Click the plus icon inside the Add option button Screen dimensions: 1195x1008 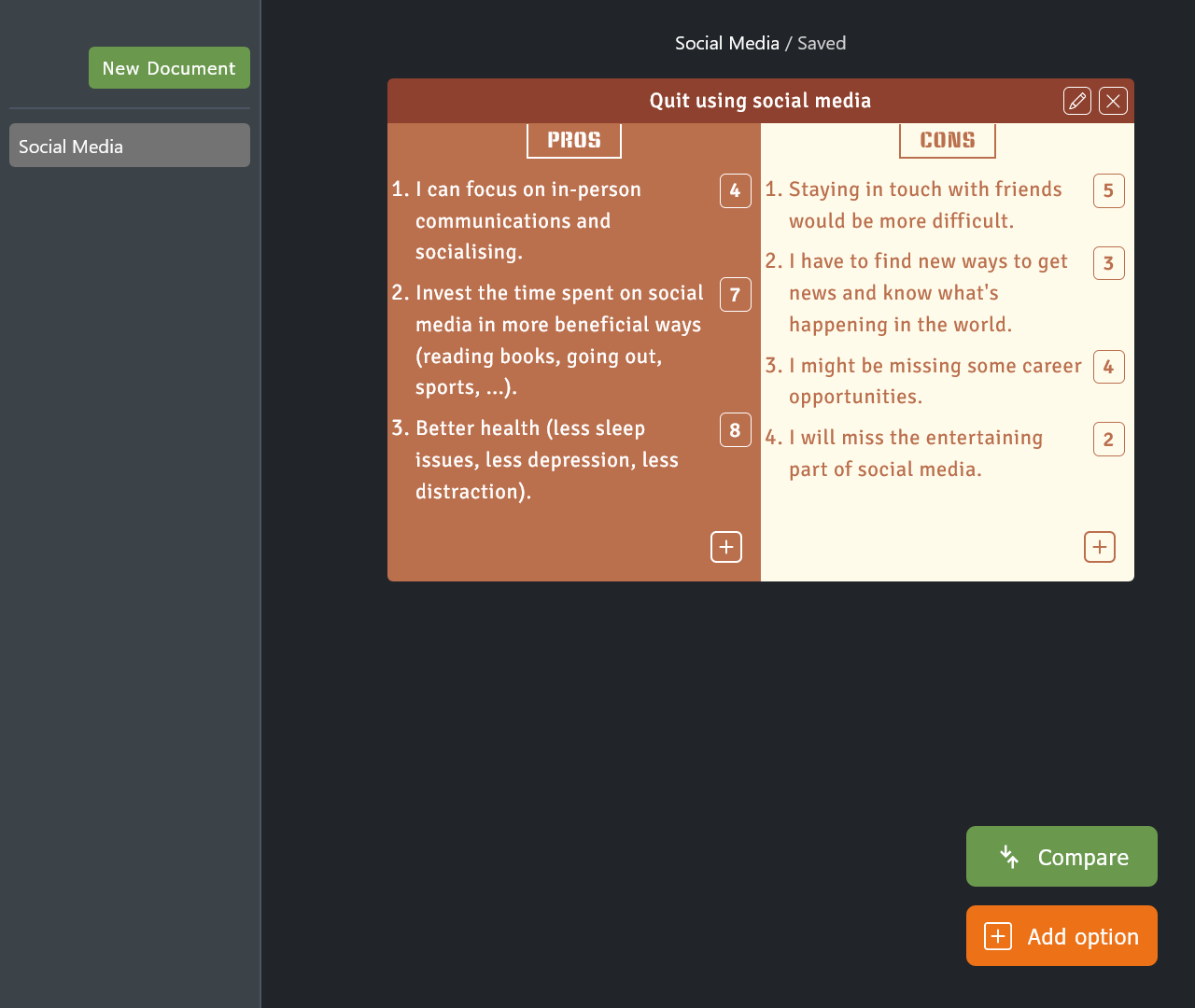(x=997, y=935)
